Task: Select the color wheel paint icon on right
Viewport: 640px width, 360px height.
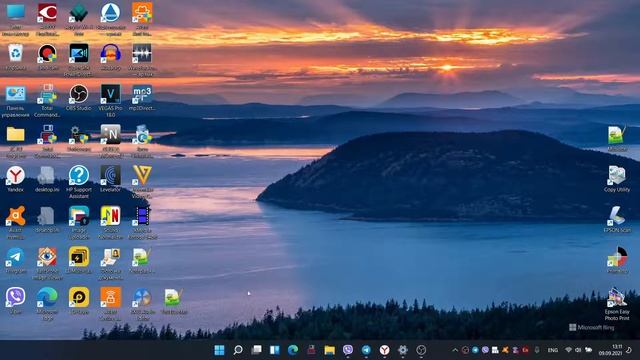Action: pos(617,257)
